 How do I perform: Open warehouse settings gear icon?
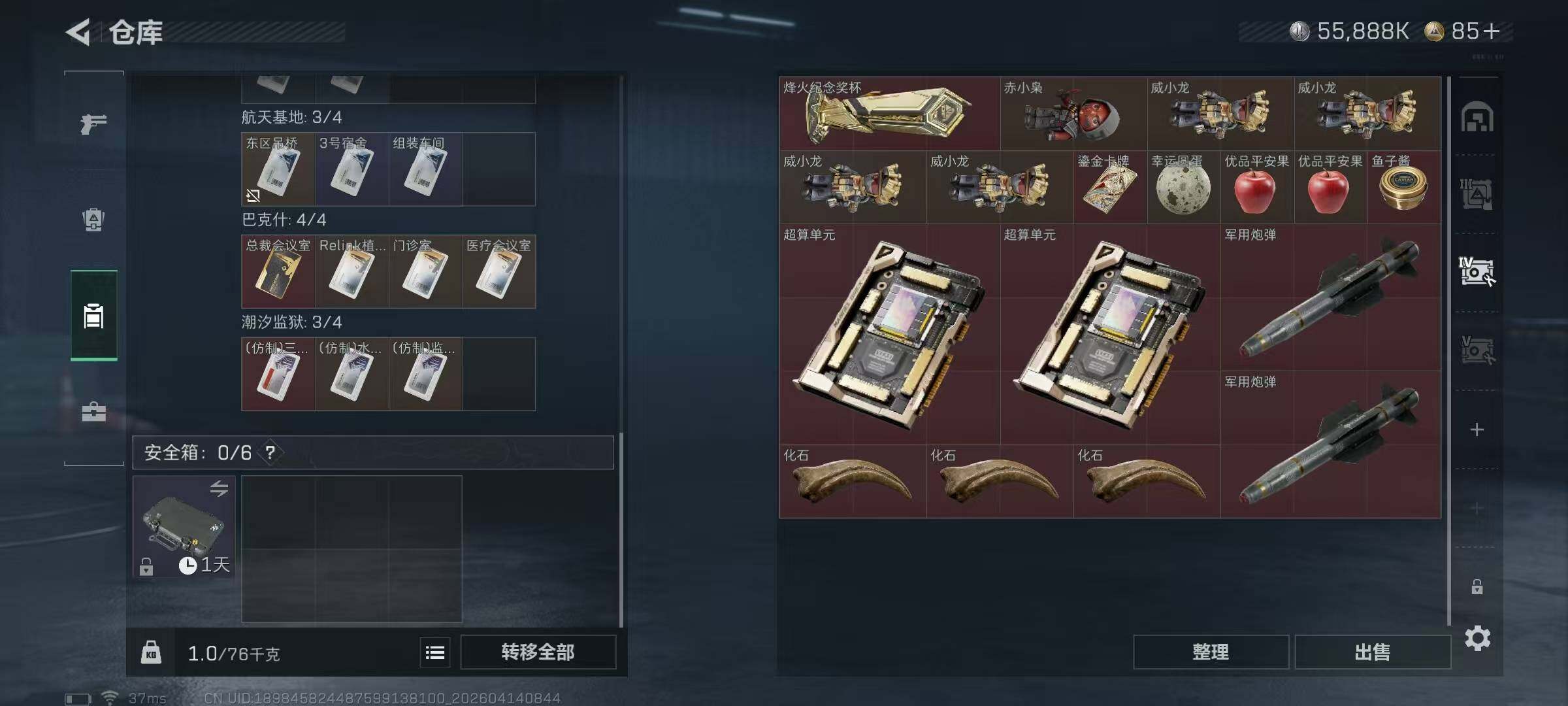1477,638
